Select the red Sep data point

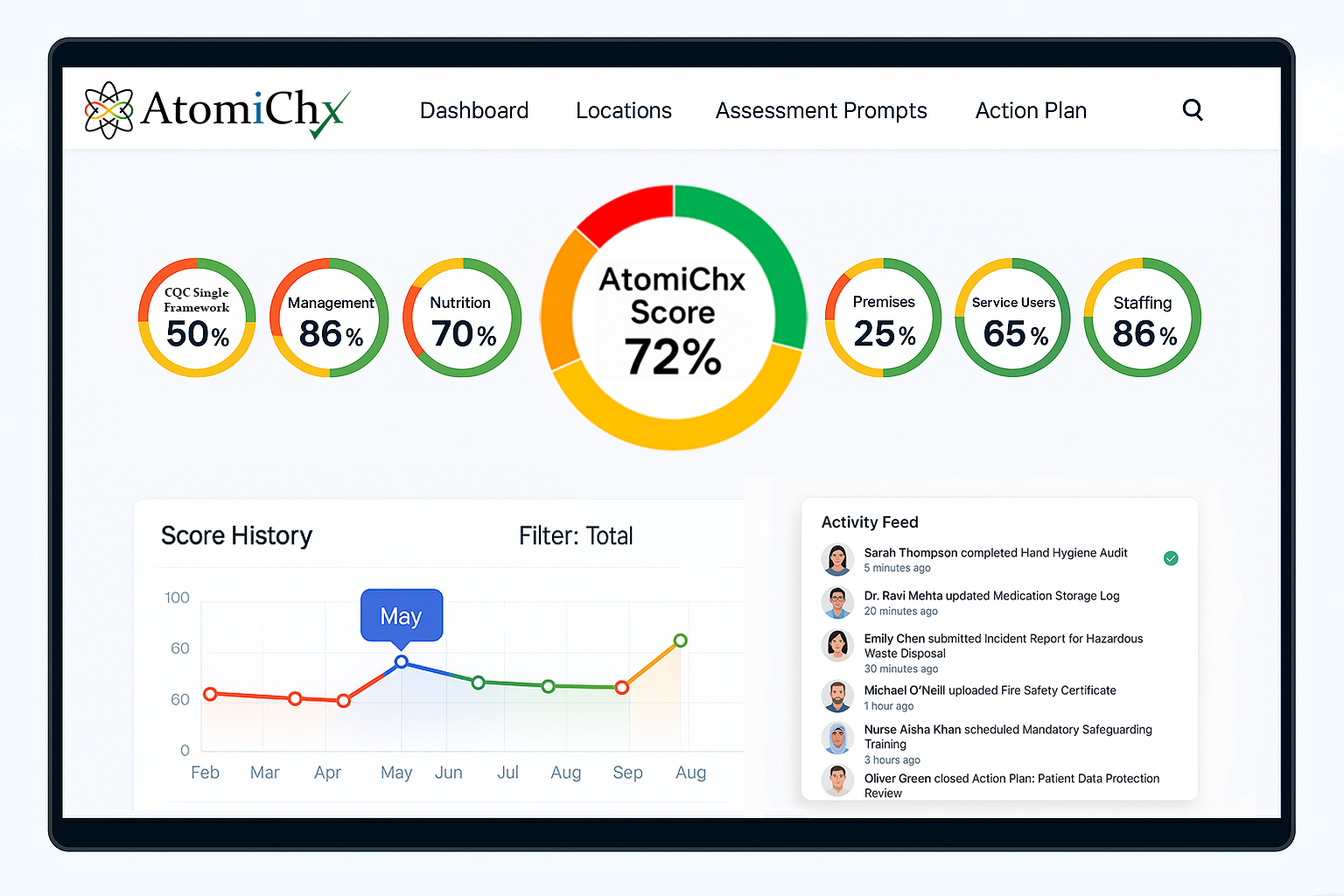[622, 688]
